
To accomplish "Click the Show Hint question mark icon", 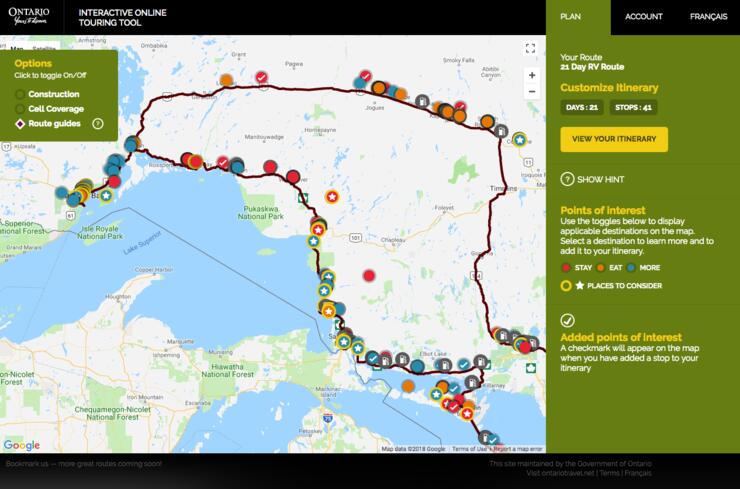I will 567,179.
